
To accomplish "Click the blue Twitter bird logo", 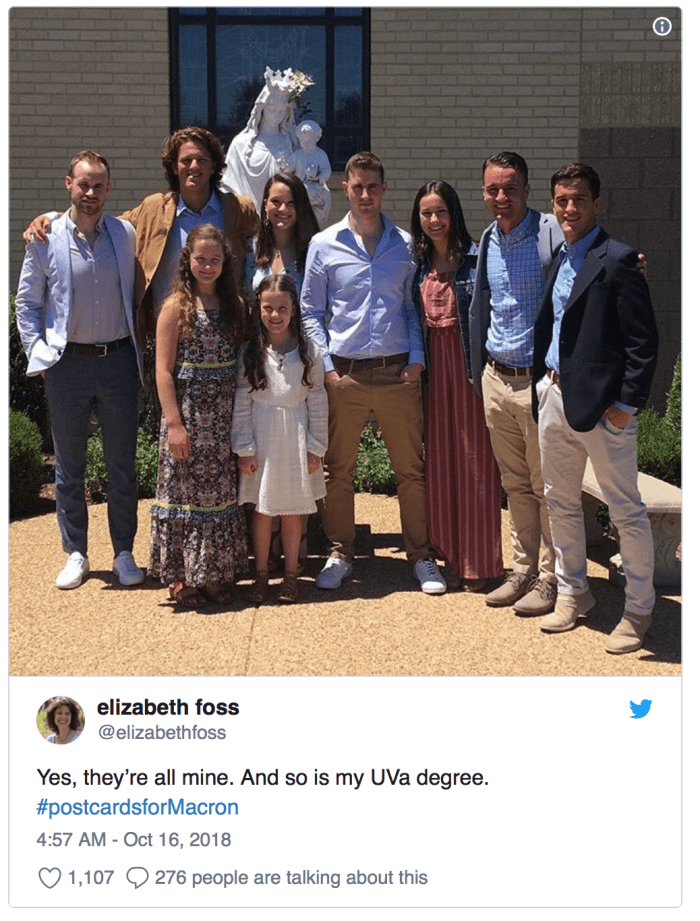I will [x=641, y=709].
